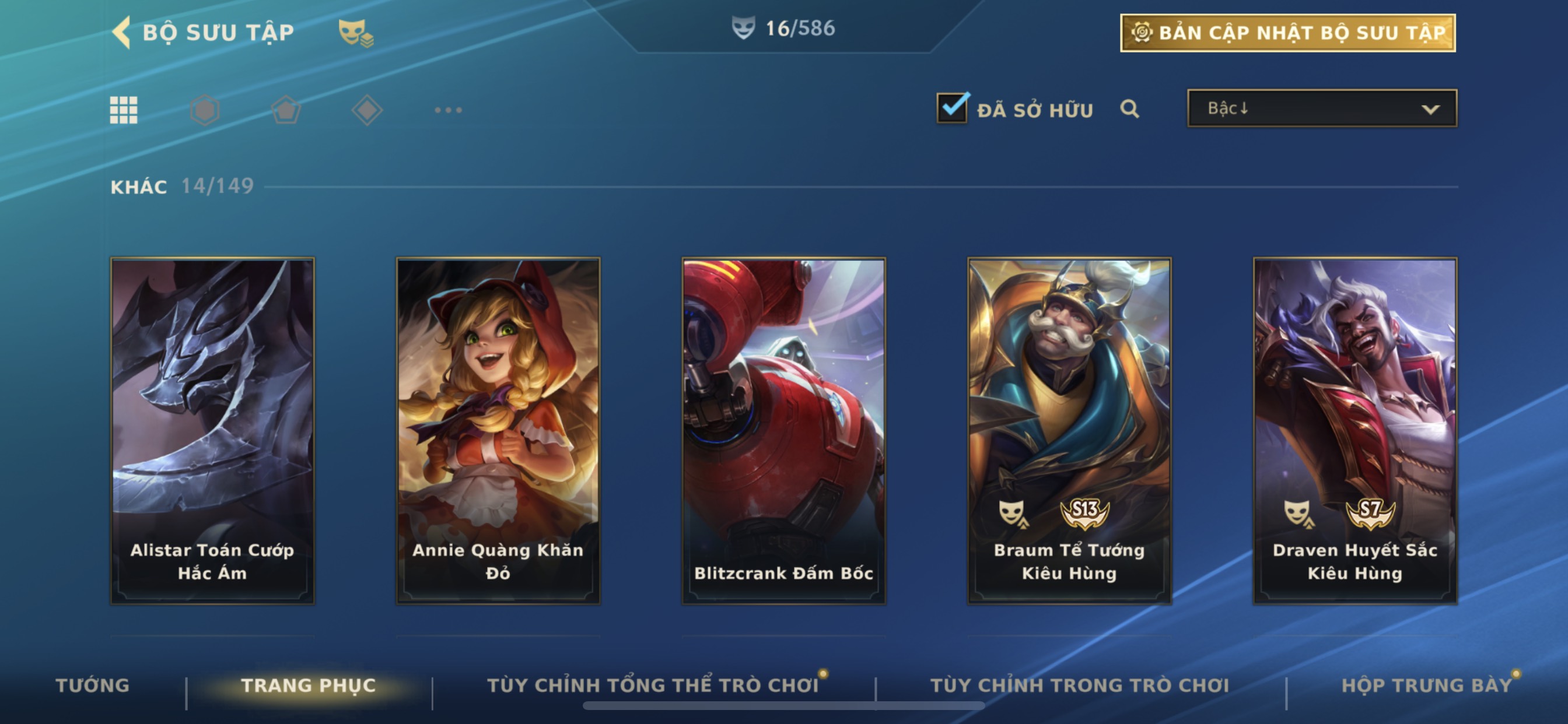Image resolution: width=1568 pixels, height=724 pixels.
Task: Click the S7 ranked badge on Draven
Action: pyautogui.click(x=1370, y=512)
